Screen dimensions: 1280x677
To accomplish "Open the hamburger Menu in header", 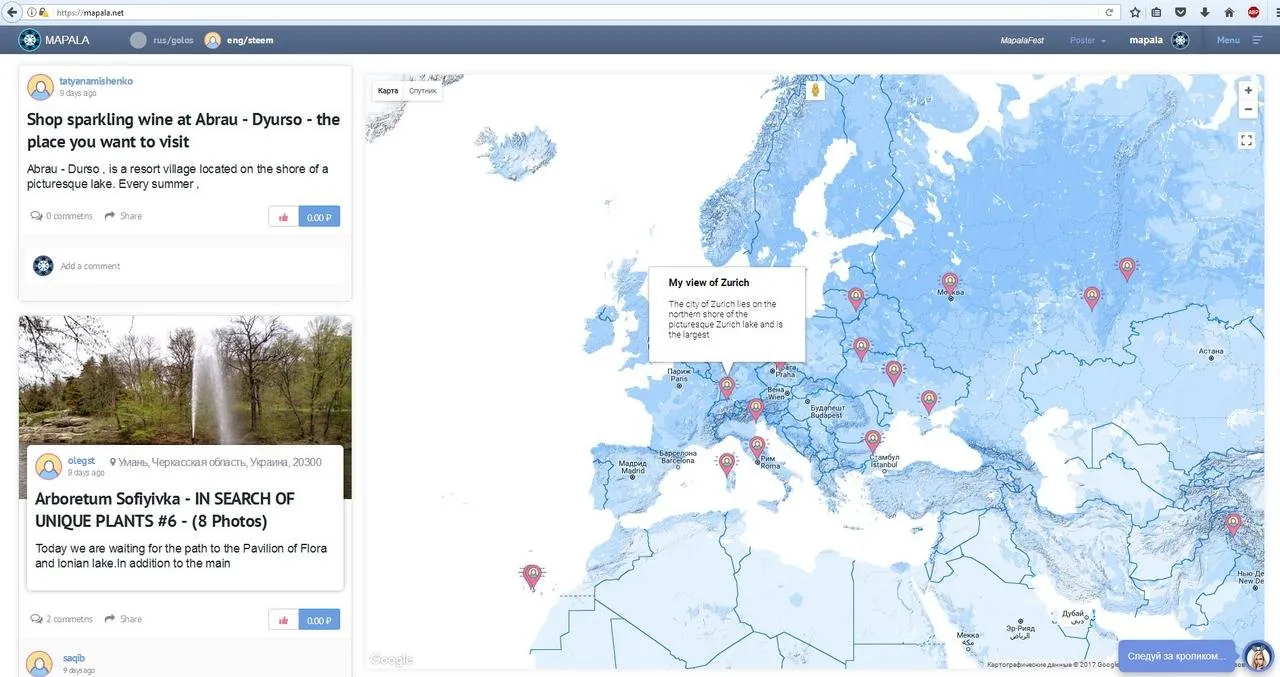I will pyautogui.click(x=1240, y=40).
